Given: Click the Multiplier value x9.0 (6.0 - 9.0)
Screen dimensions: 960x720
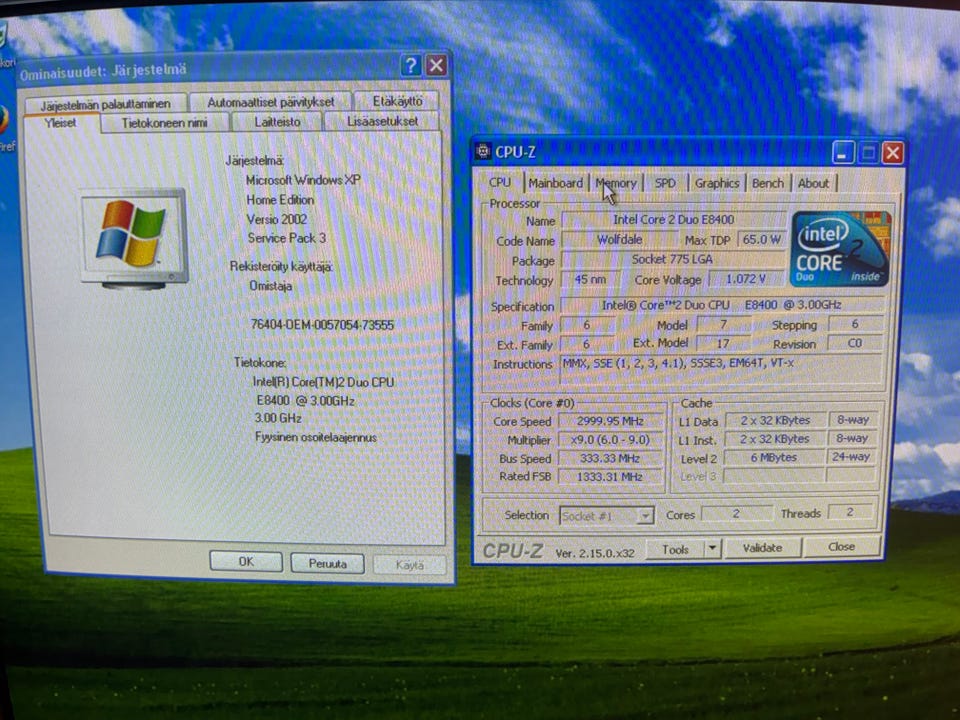Looking at the screenshot, I should (x=610, y=440).
